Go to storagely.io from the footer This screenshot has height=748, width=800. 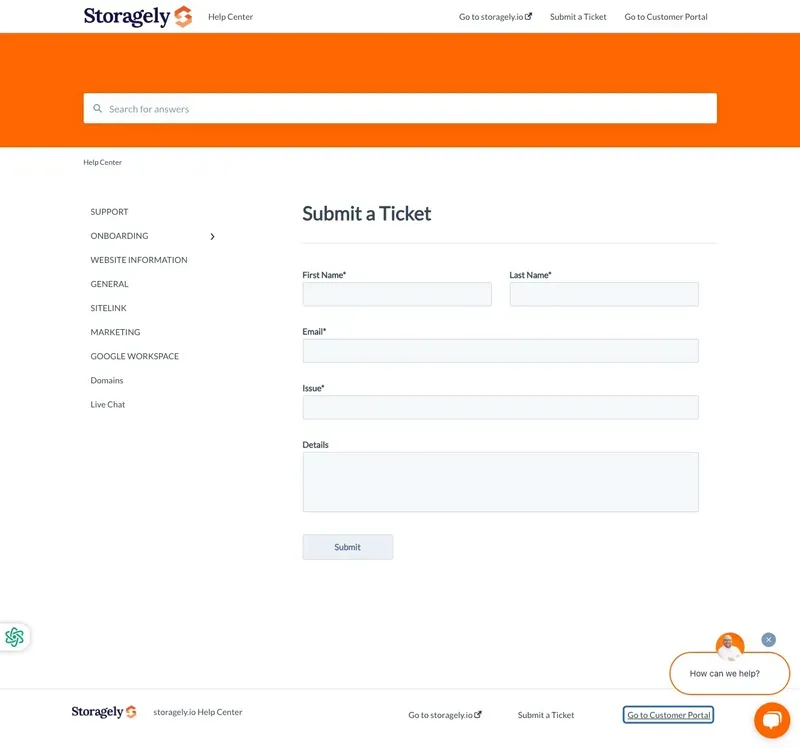coord(445,715)
